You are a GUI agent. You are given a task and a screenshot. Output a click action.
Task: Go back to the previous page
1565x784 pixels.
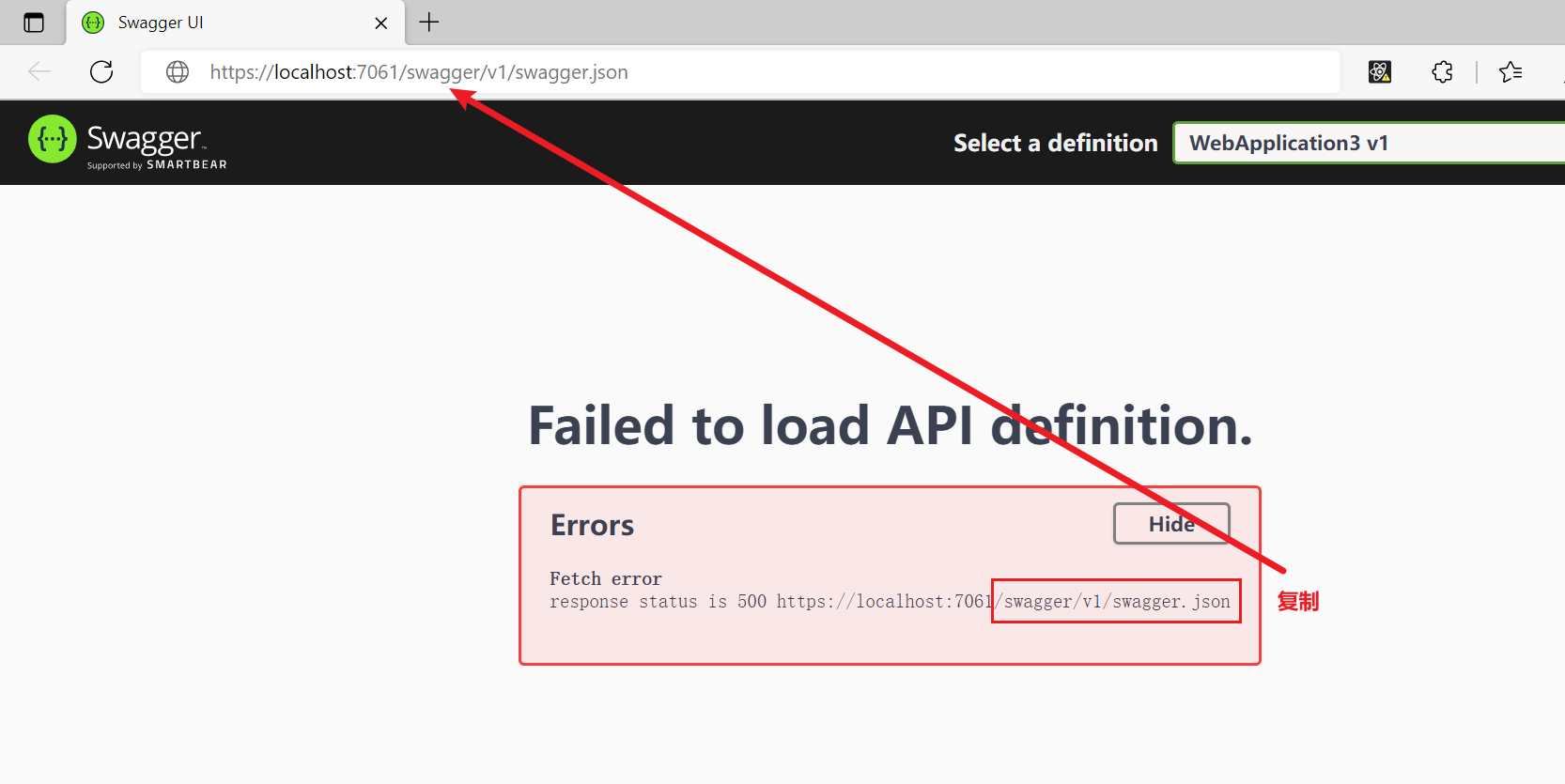point(39,72)
